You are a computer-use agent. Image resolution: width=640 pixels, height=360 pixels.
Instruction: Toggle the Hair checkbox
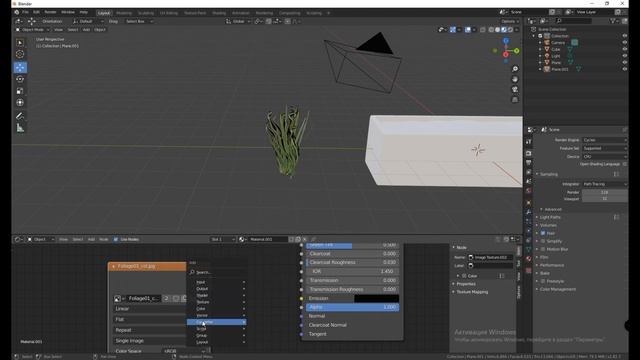click(543, 233)
